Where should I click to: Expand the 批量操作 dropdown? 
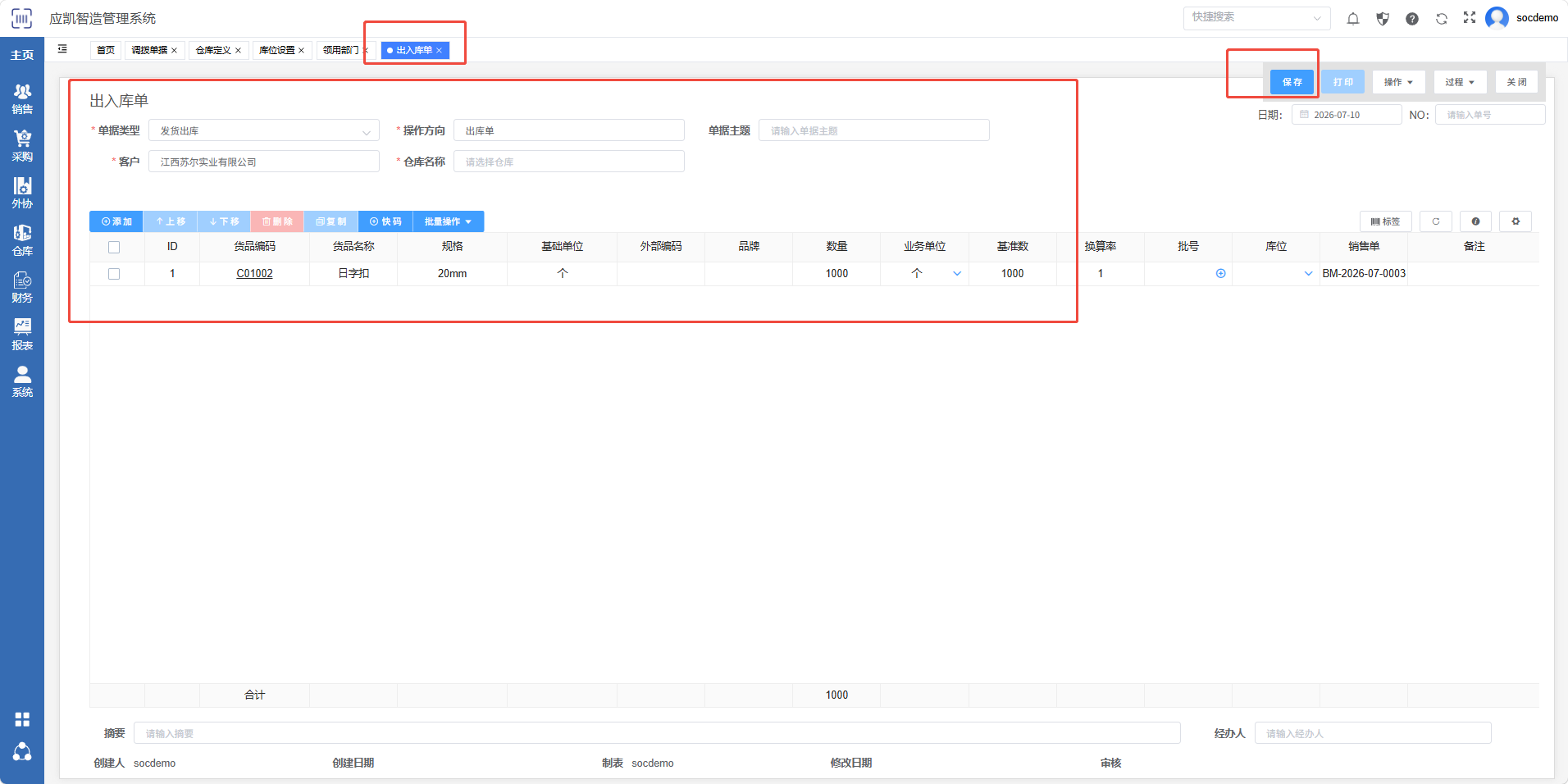[x=448, y=221]
